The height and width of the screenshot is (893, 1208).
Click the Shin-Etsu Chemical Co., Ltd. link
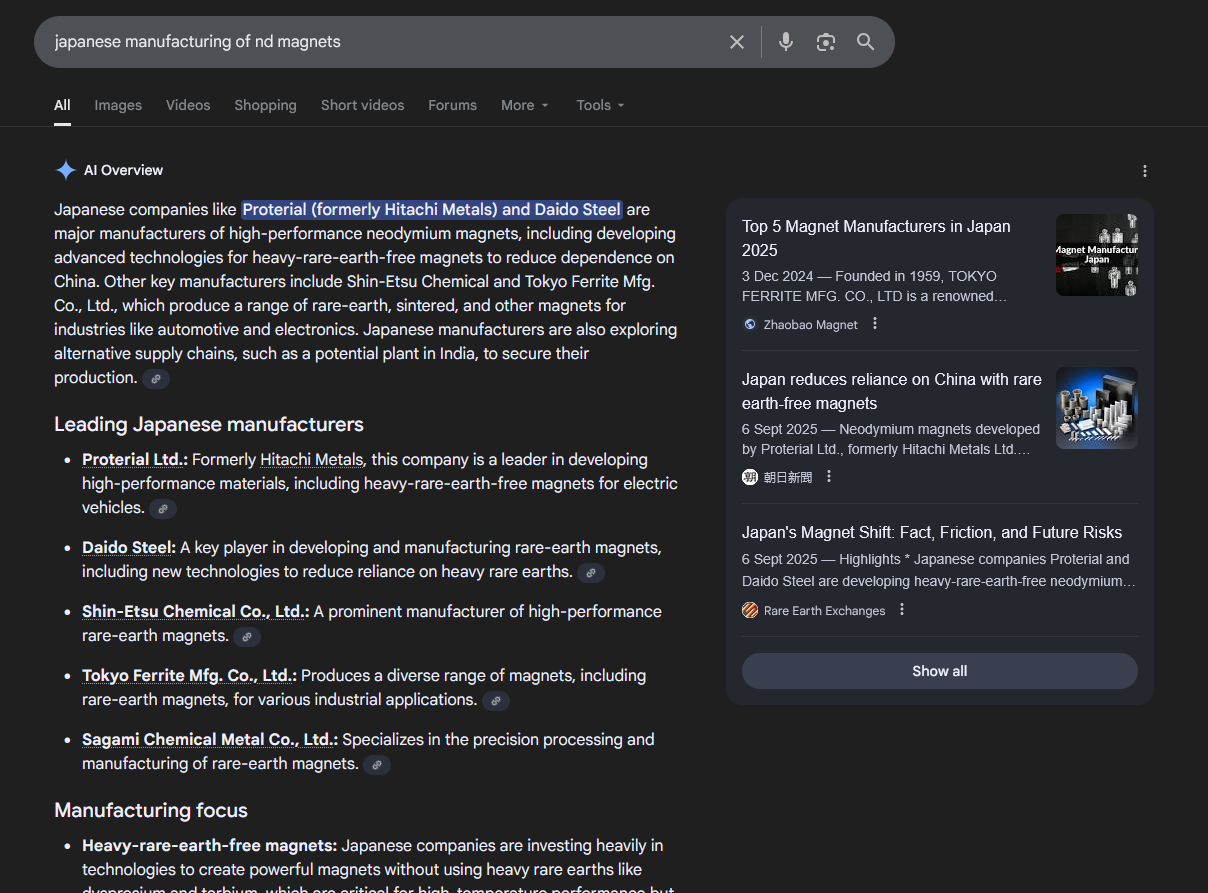[x=195, y=611]
